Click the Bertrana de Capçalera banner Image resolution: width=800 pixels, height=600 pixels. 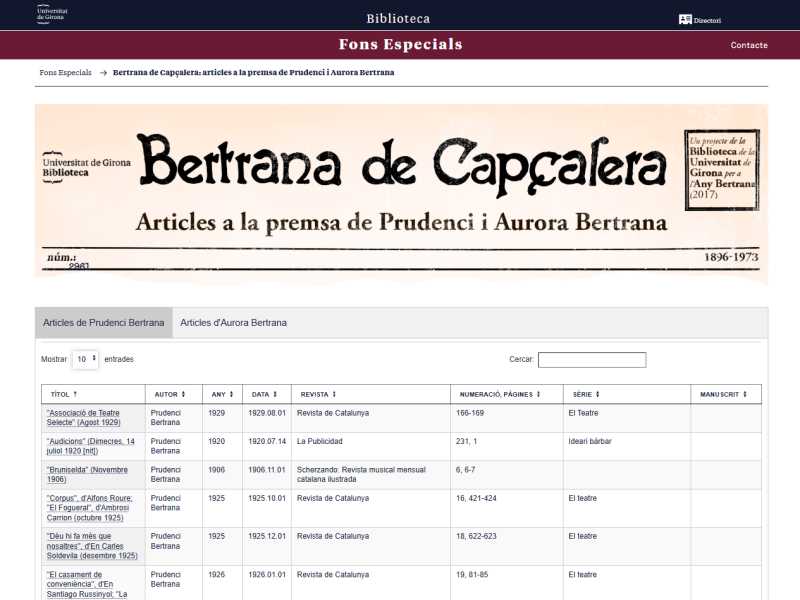click(x=401, y=194)
